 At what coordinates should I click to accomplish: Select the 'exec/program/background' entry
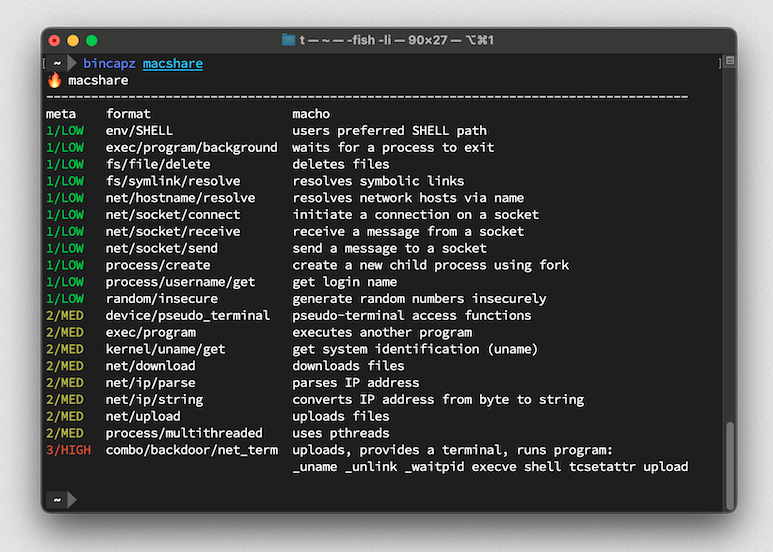coord(191,147)
